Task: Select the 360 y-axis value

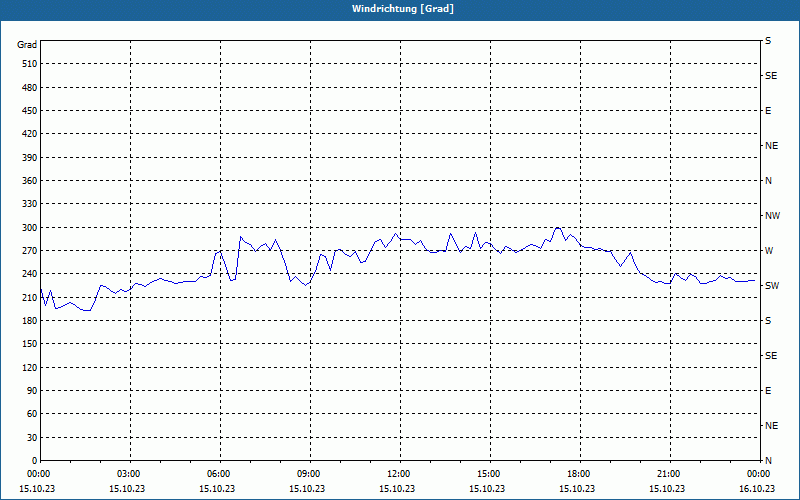Action: click(x=30, y=181)
